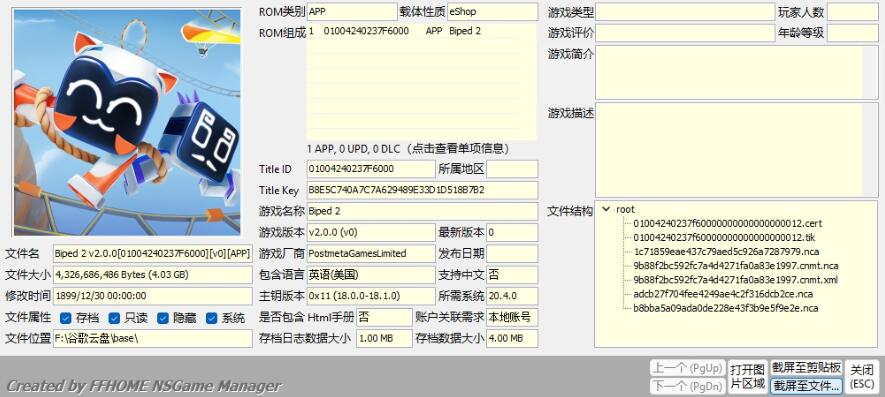Click the 游戏版本 field v2.0.0 (v0)
Image resolution: width=885 pixels, height=397 pixels.
(371, 232)
